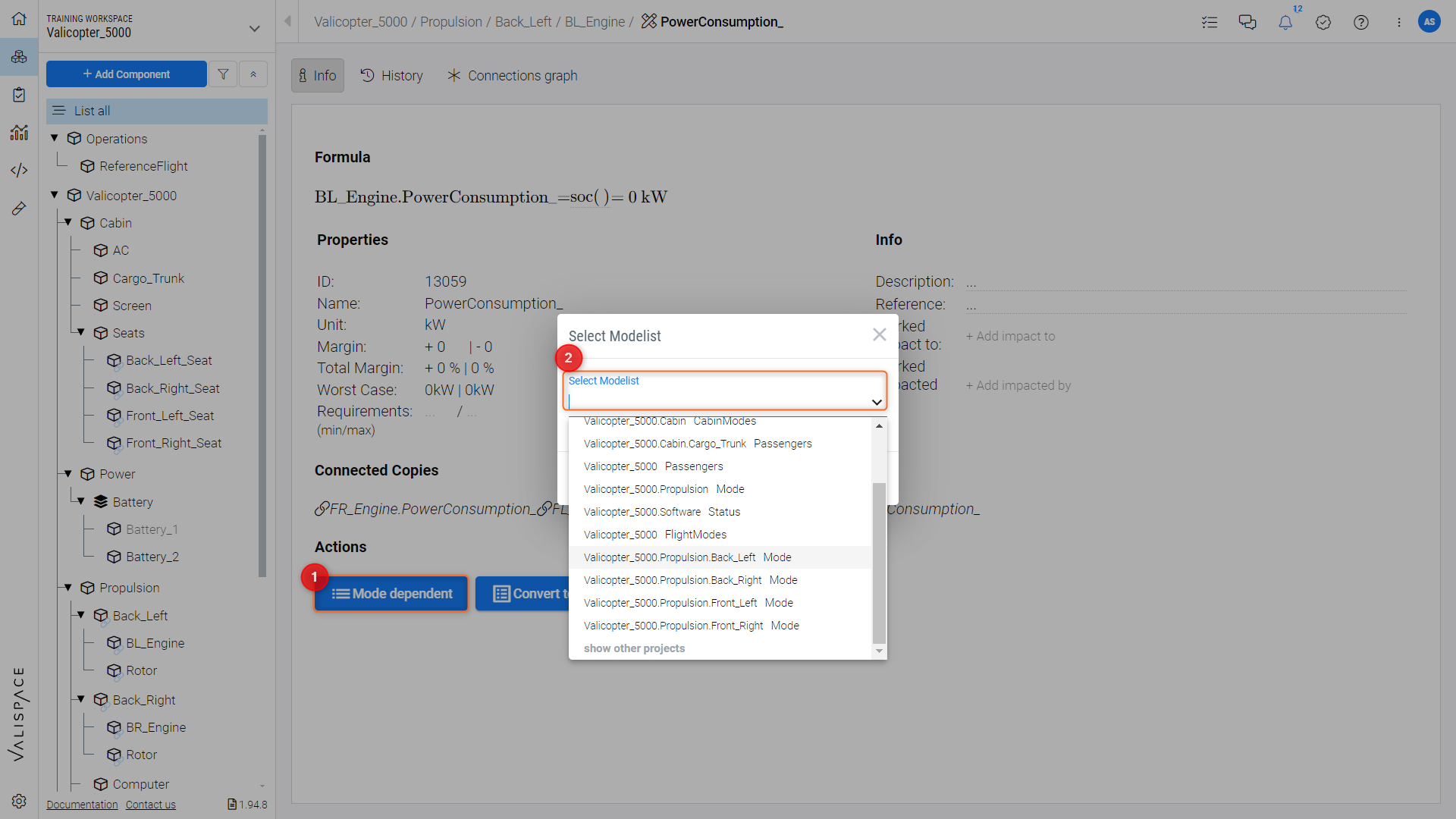1456x819 pixels.
Task: Switch to the Info tab
Action: coord(318,76)
